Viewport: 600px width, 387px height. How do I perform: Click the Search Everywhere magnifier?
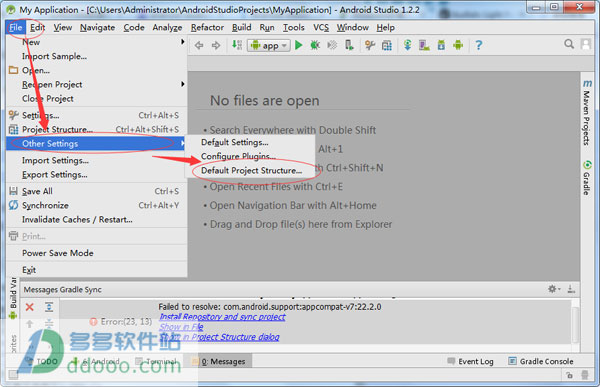coord(569,44)
